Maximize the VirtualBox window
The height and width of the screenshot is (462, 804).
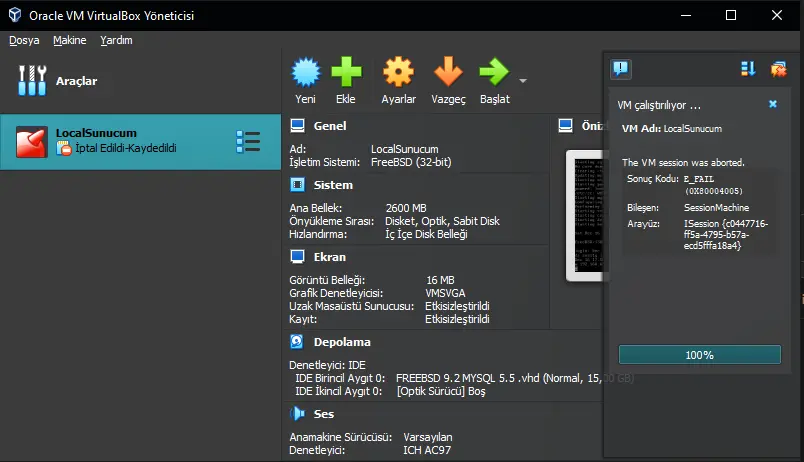731,15
